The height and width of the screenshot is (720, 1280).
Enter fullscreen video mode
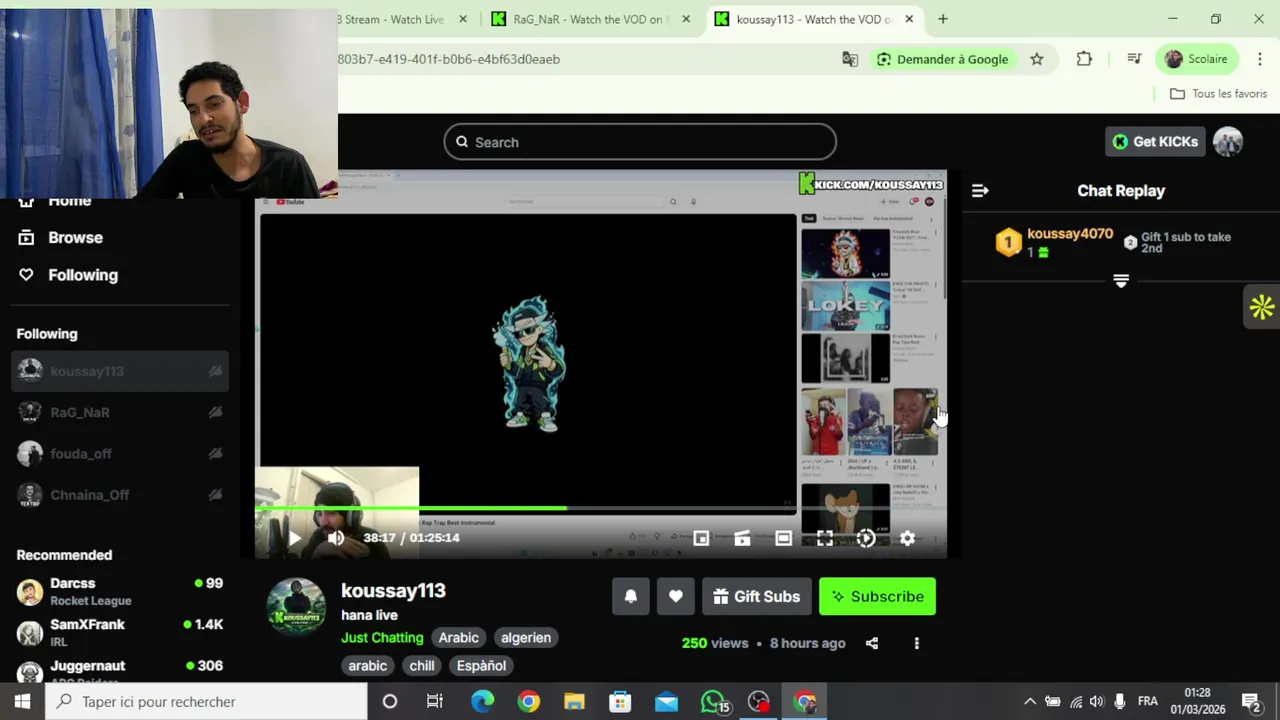[825, 538]
